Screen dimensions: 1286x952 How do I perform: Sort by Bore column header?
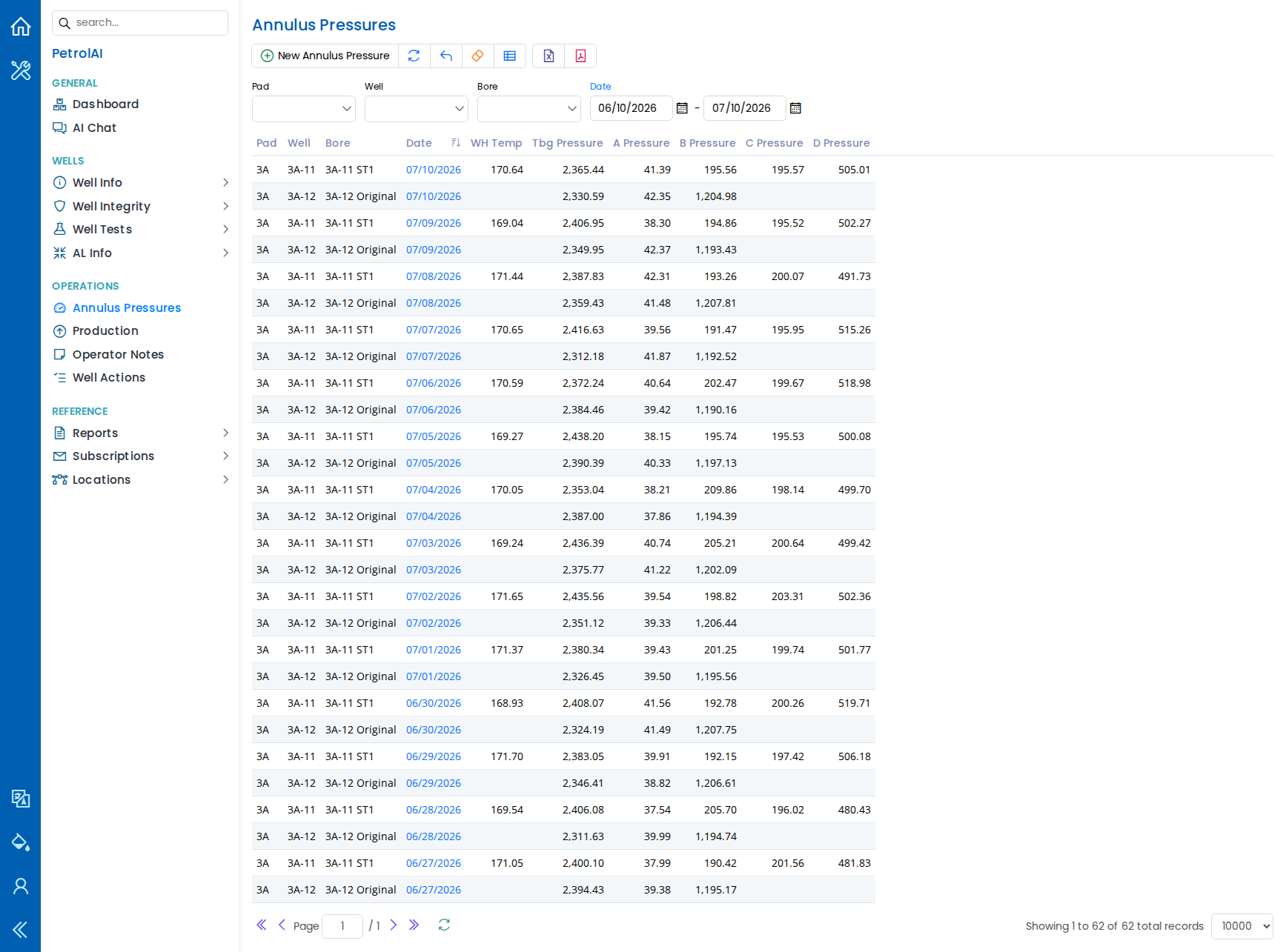pos(338,143)
